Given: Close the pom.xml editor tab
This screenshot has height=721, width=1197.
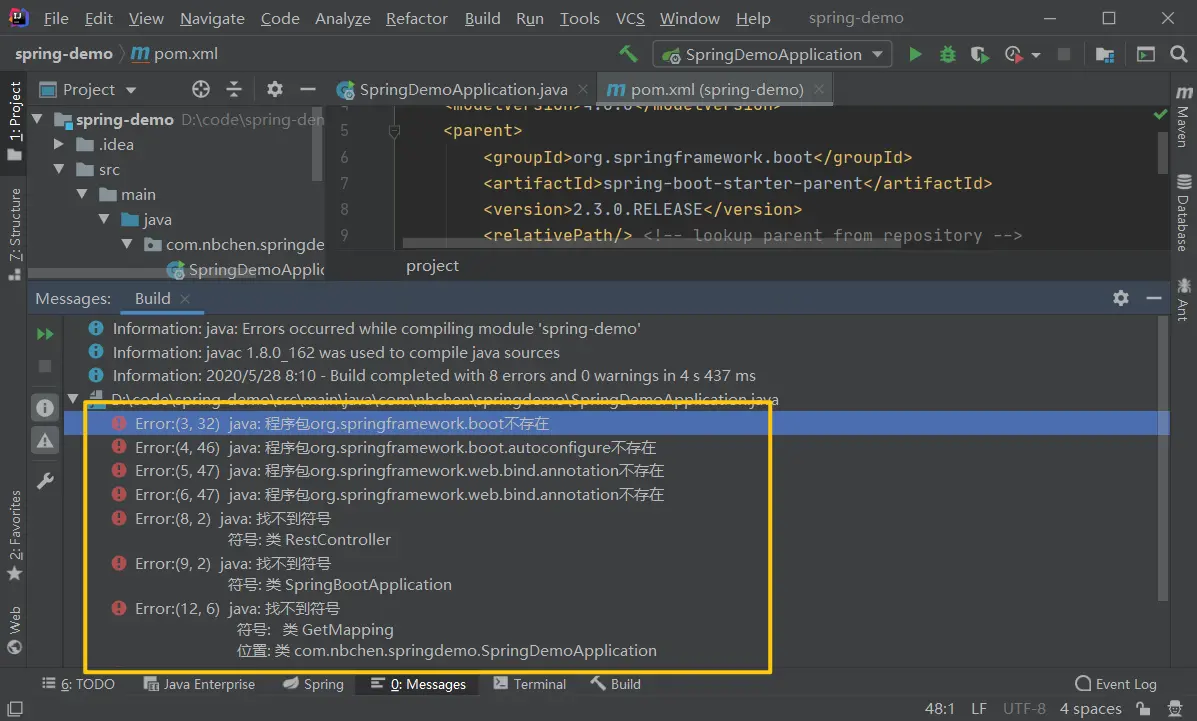Looking at the screenshot, I should [818, 89].
